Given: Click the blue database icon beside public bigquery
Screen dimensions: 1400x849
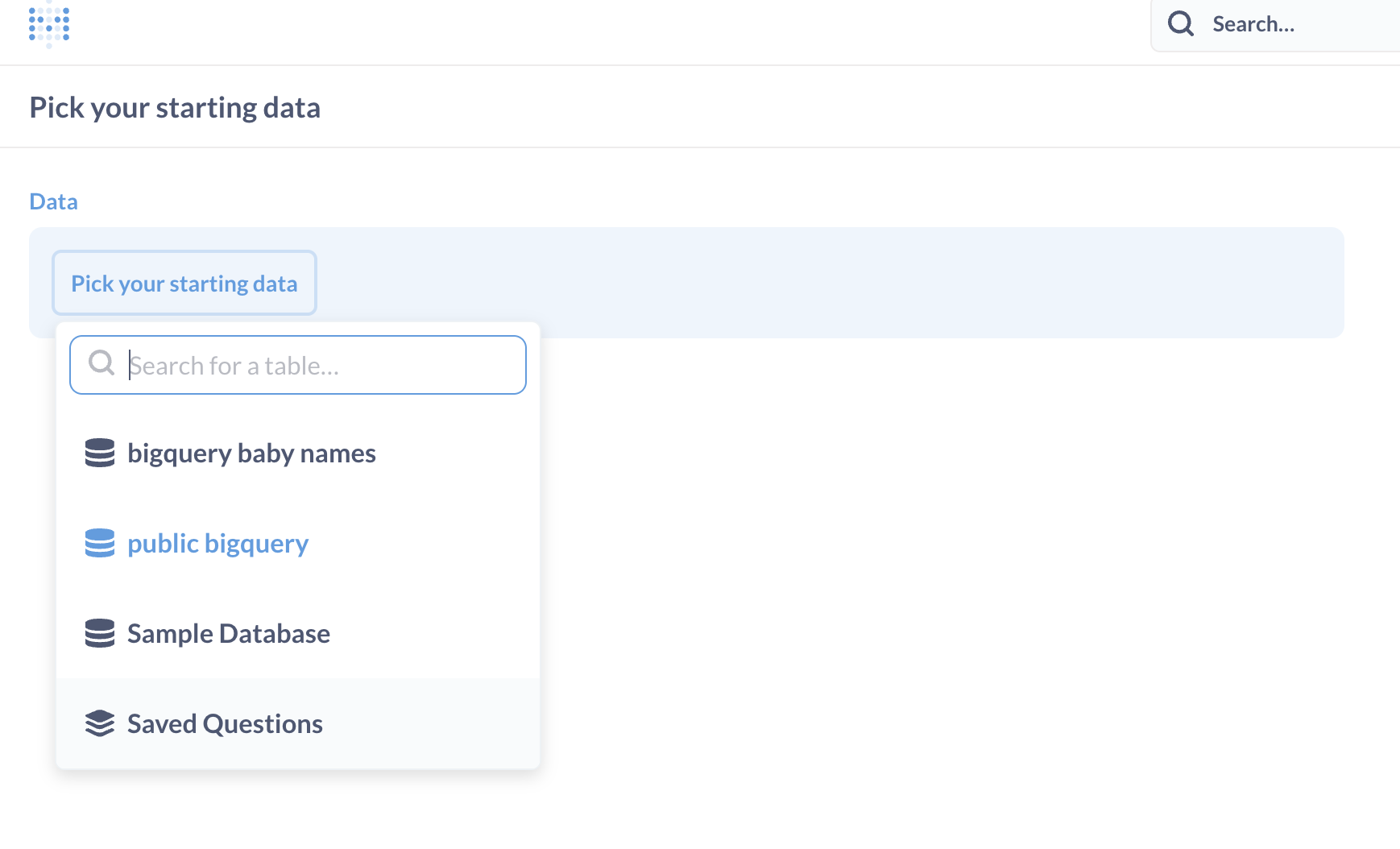Looking at the screenshot, I should click(x=99, y=543).
